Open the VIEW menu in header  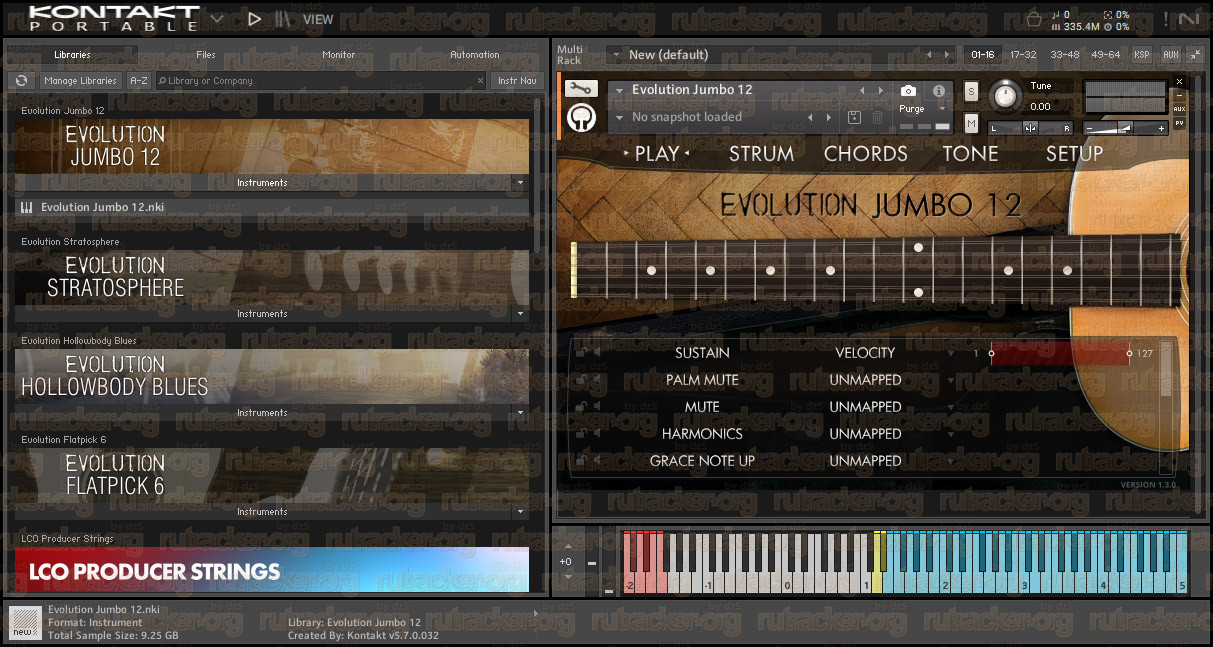(x=318, y=19)
